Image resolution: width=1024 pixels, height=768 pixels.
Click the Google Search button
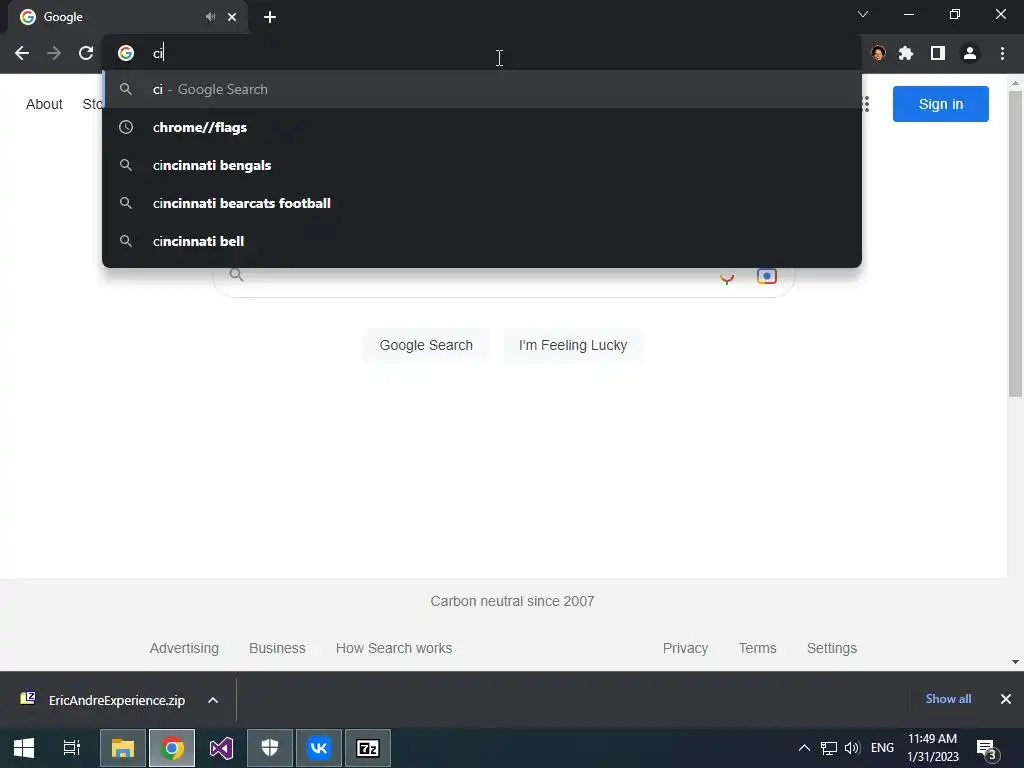(x=426, y=345)
